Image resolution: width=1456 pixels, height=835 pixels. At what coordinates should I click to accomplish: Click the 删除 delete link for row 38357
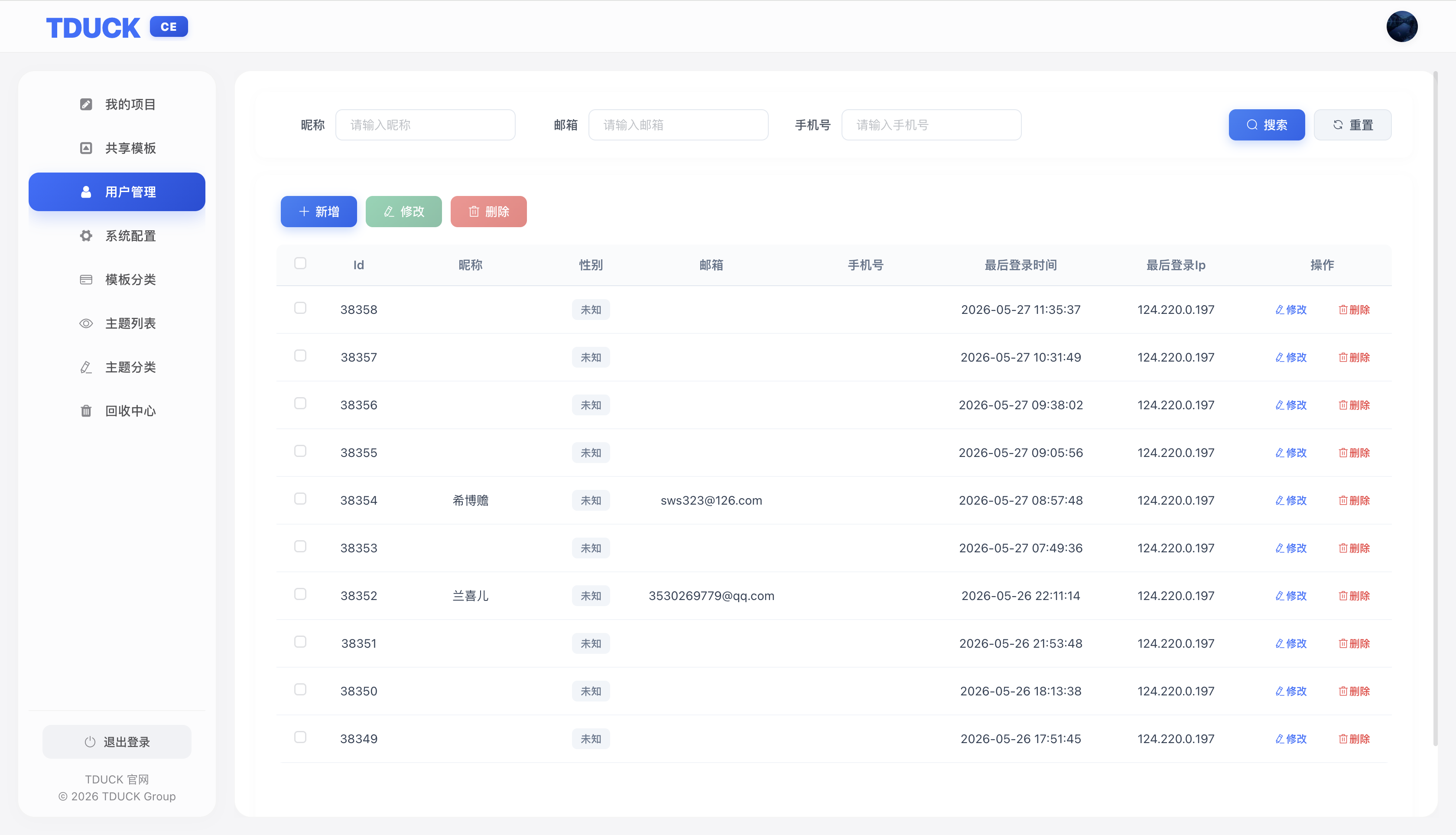click(x=1354, y=357)
